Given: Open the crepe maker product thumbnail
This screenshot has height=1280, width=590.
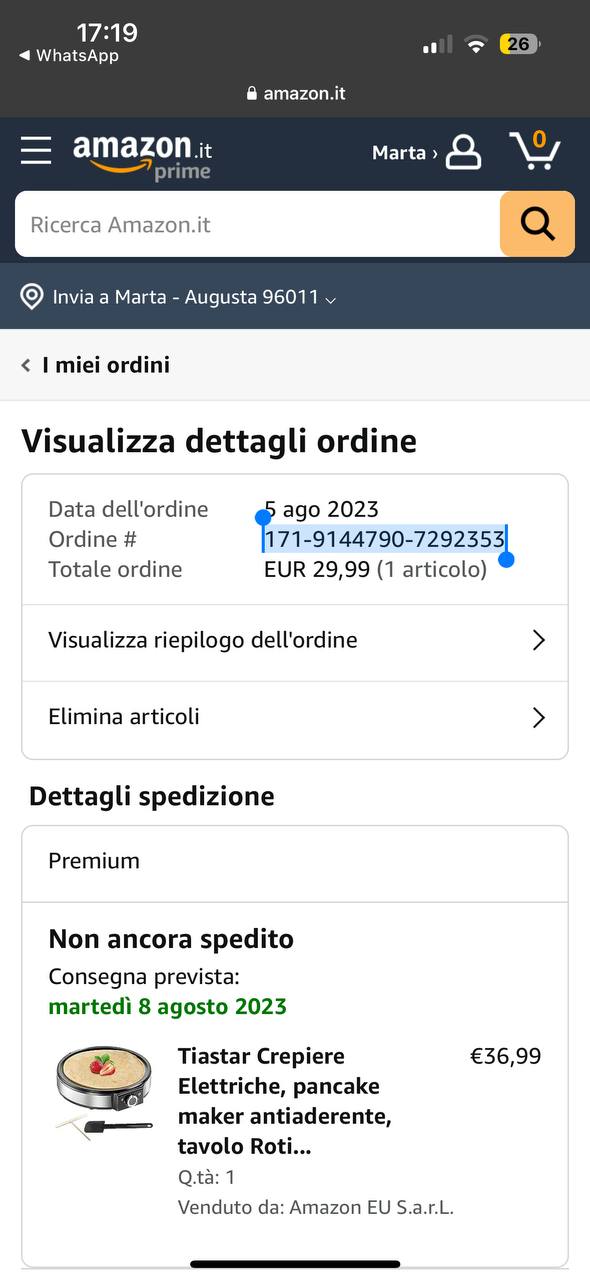Looking at the screenshot, I should pos(104,1090).
